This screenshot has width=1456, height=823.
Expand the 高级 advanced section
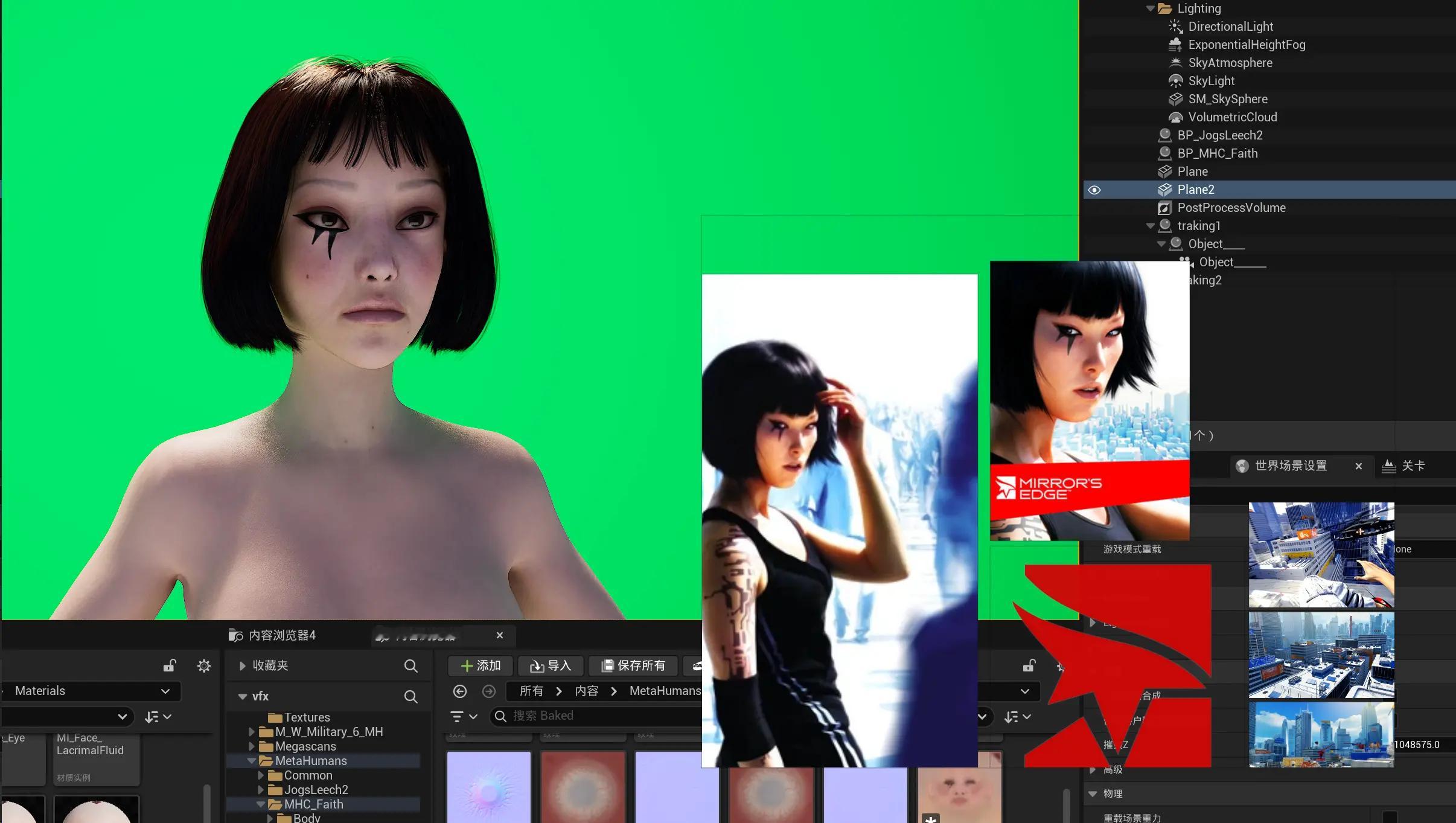1093,770
